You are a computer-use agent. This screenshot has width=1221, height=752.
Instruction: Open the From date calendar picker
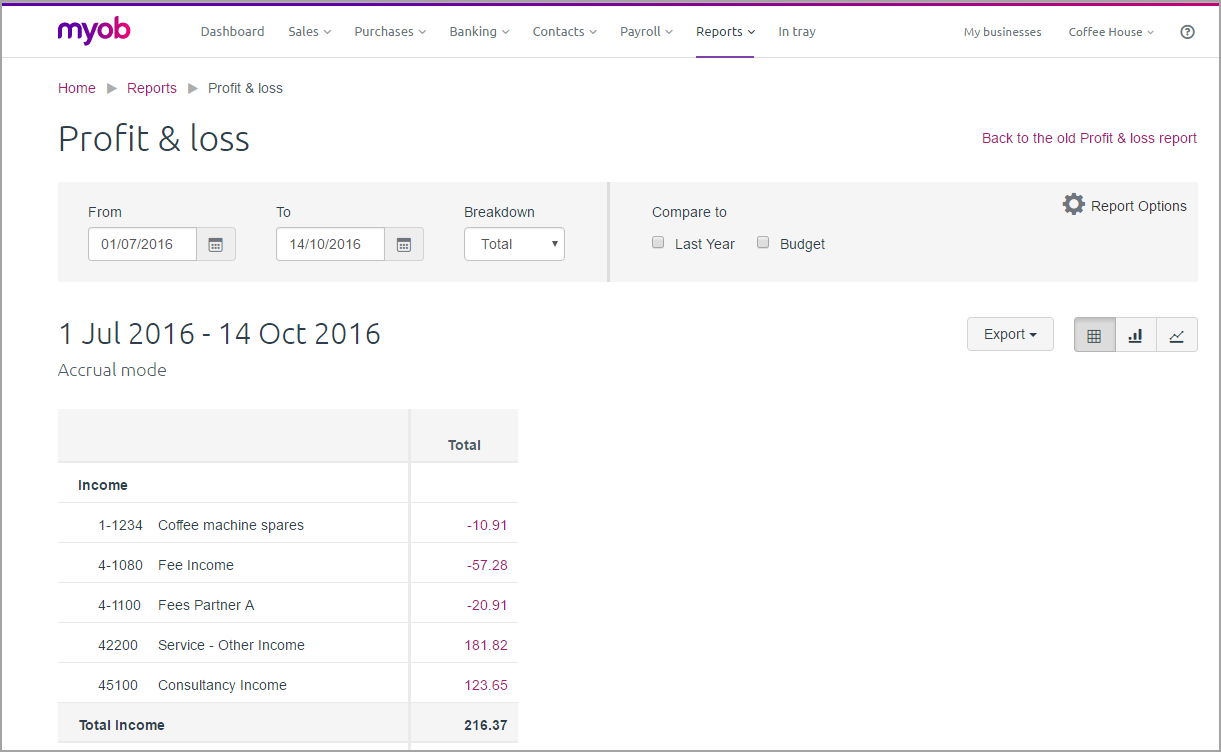click(x=216, y=243)
